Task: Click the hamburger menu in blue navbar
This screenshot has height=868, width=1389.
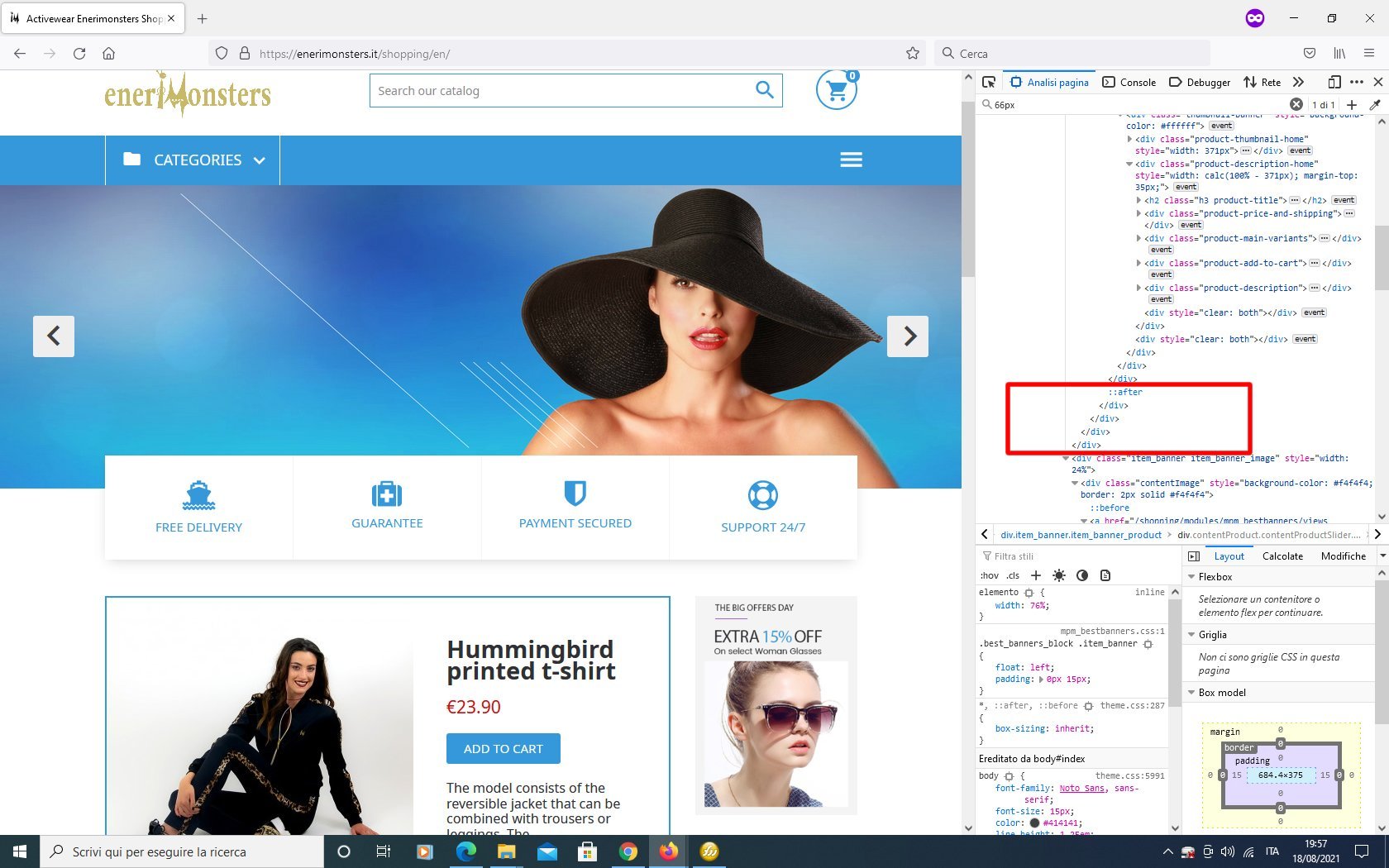Action: [851, 160]
